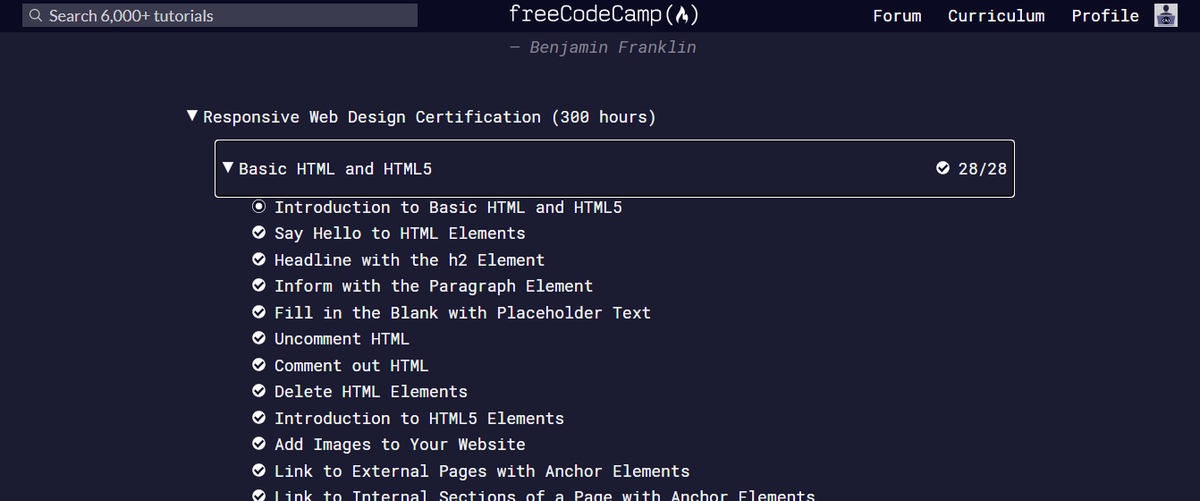The image size is (1200, 501).
Task: Open Fill in the Blank with Placeholder Text
Action: coord(462,312)
